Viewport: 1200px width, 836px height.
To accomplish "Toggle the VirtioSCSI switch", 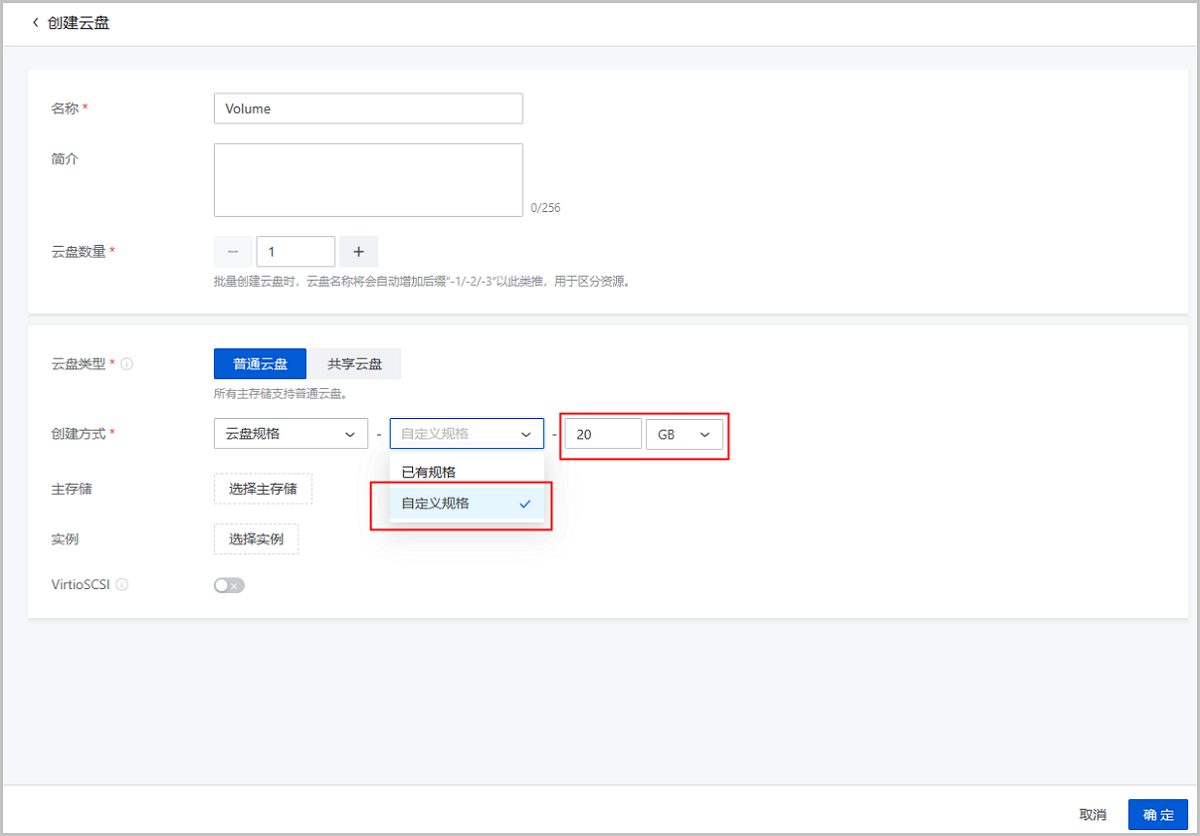I will tap(229, 585).
